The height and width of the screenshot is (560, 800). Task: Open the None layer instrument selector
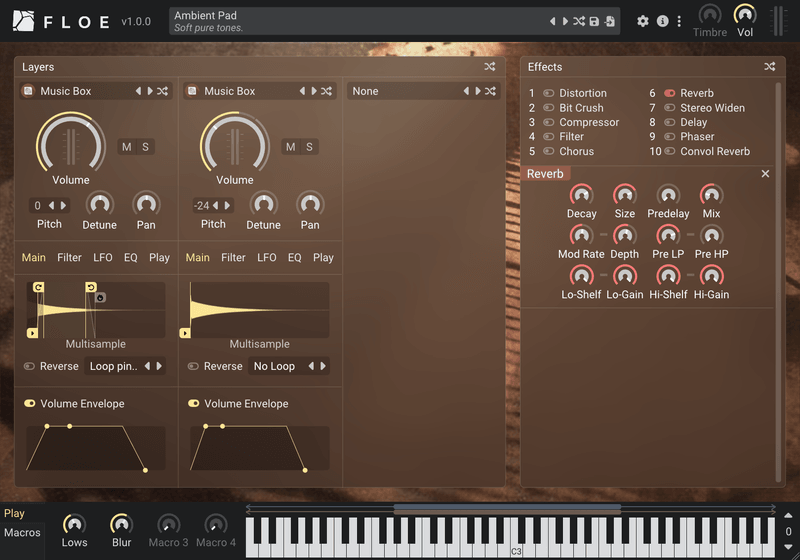pos(406,91)
